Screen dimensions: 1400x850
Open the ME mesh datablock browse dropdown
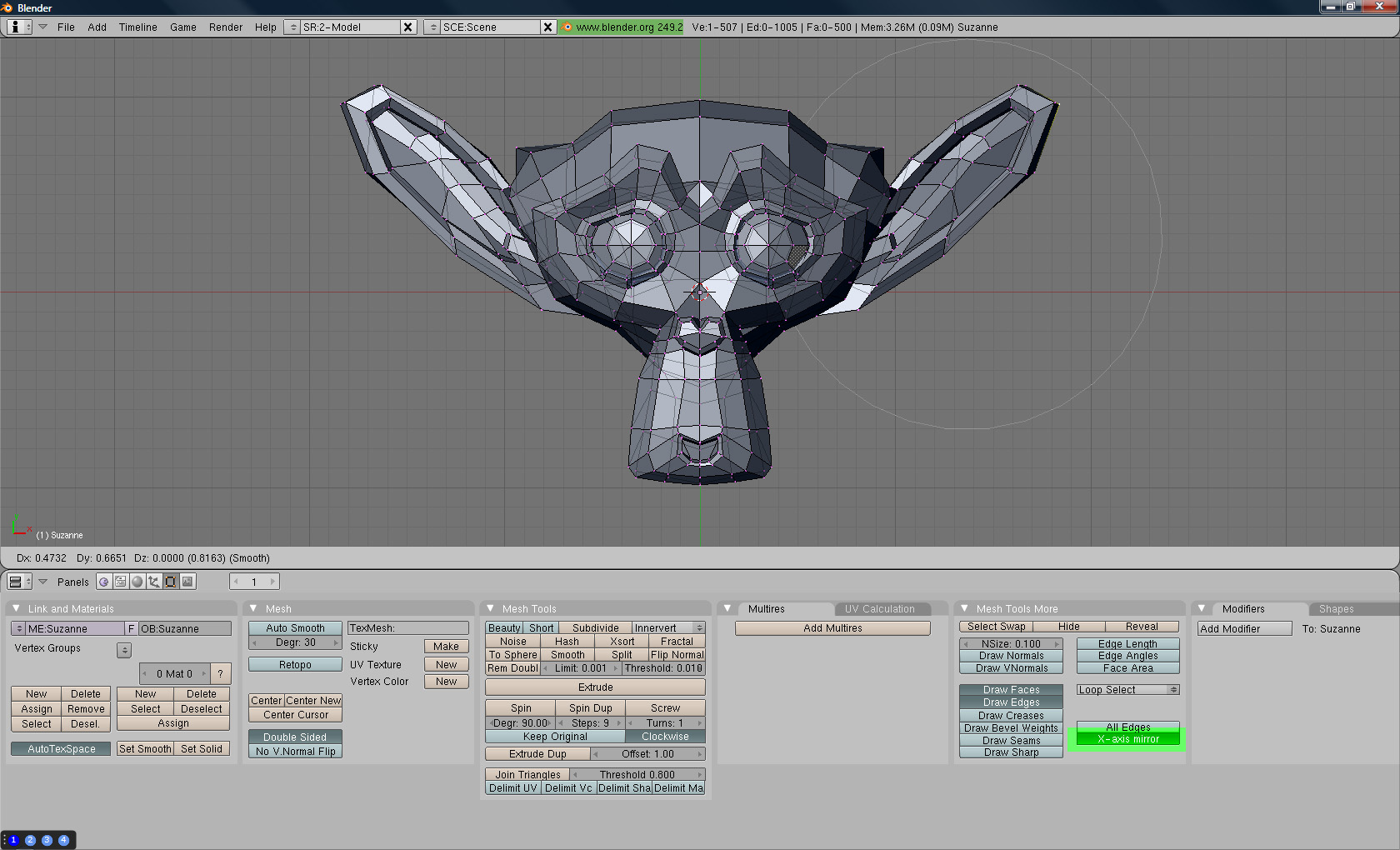tap(18, 628)
